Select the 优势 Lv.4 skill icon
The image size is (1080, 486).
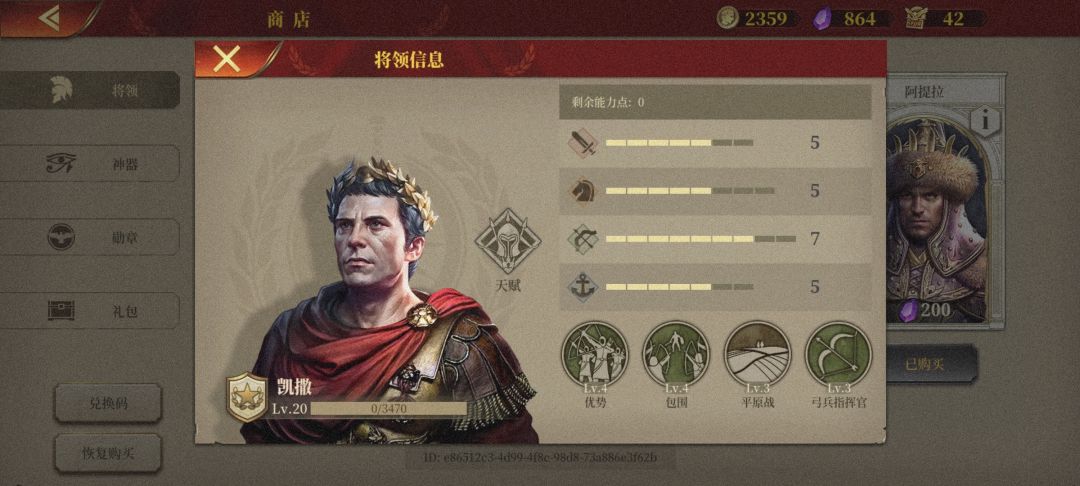click(595, 355)
